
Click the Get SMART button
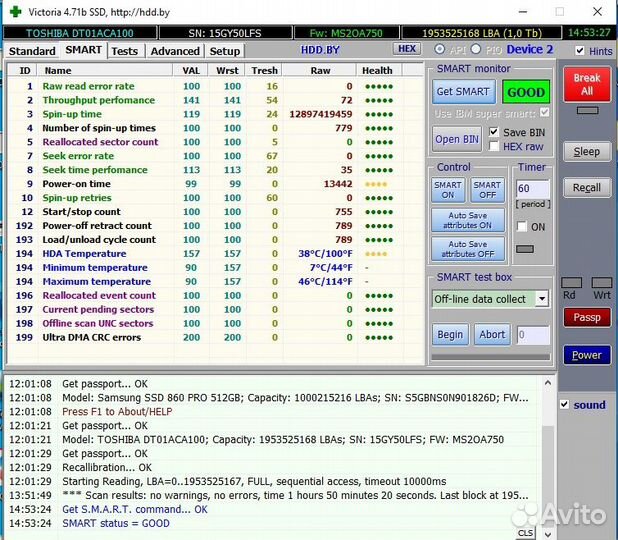click(x=462, y=91)
